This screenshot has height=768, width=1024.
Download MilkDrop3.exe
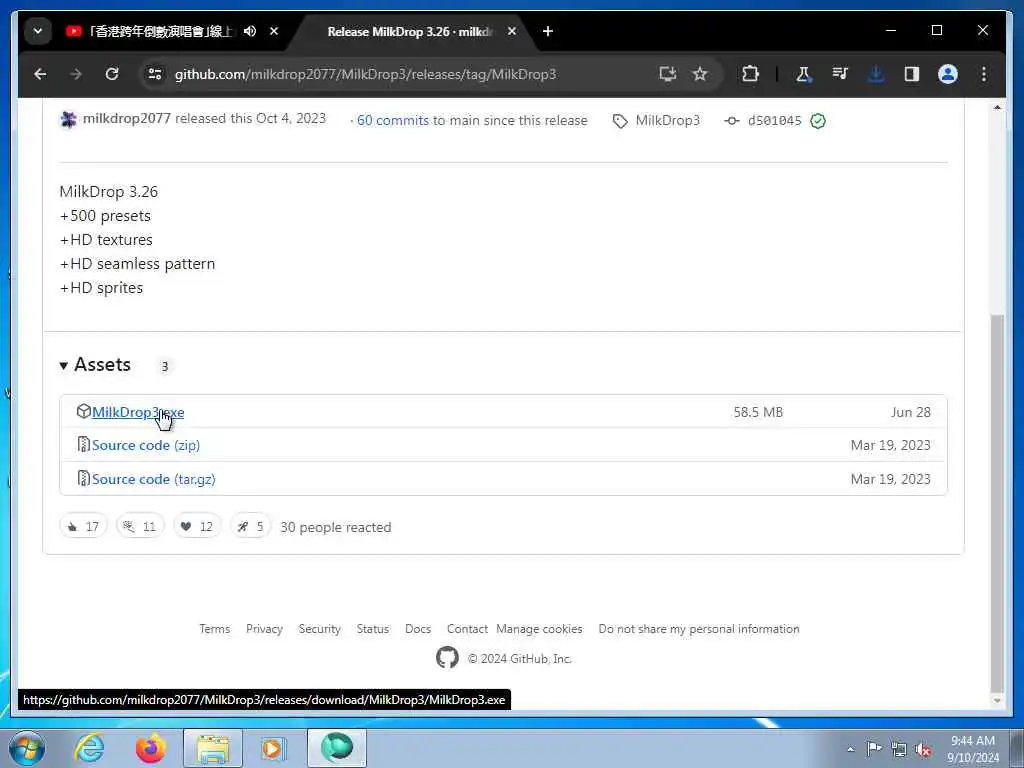pyautogui.click(x=138, y=412)
